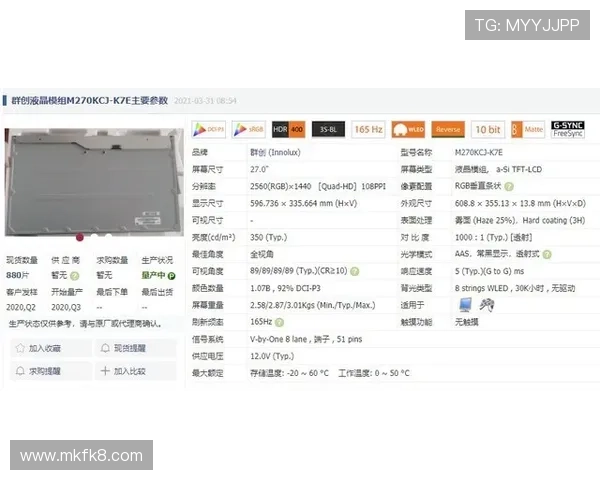This screenshot has height=480, width=600.
Task: Click help icon beside supplier 暂无
Action: click(x=75, y=276)
